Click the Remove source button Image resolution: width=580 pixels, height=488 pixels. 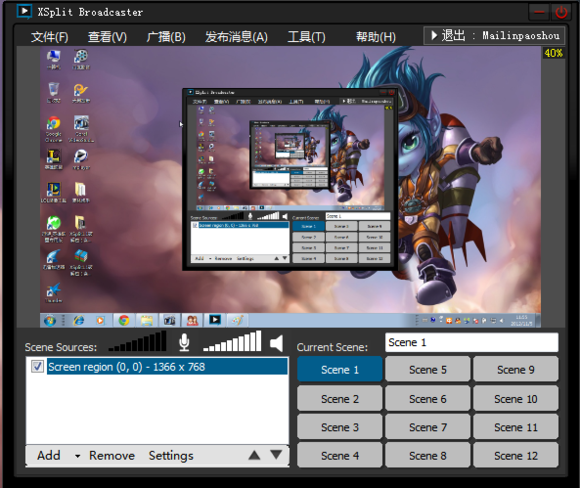tap(112, 455)
